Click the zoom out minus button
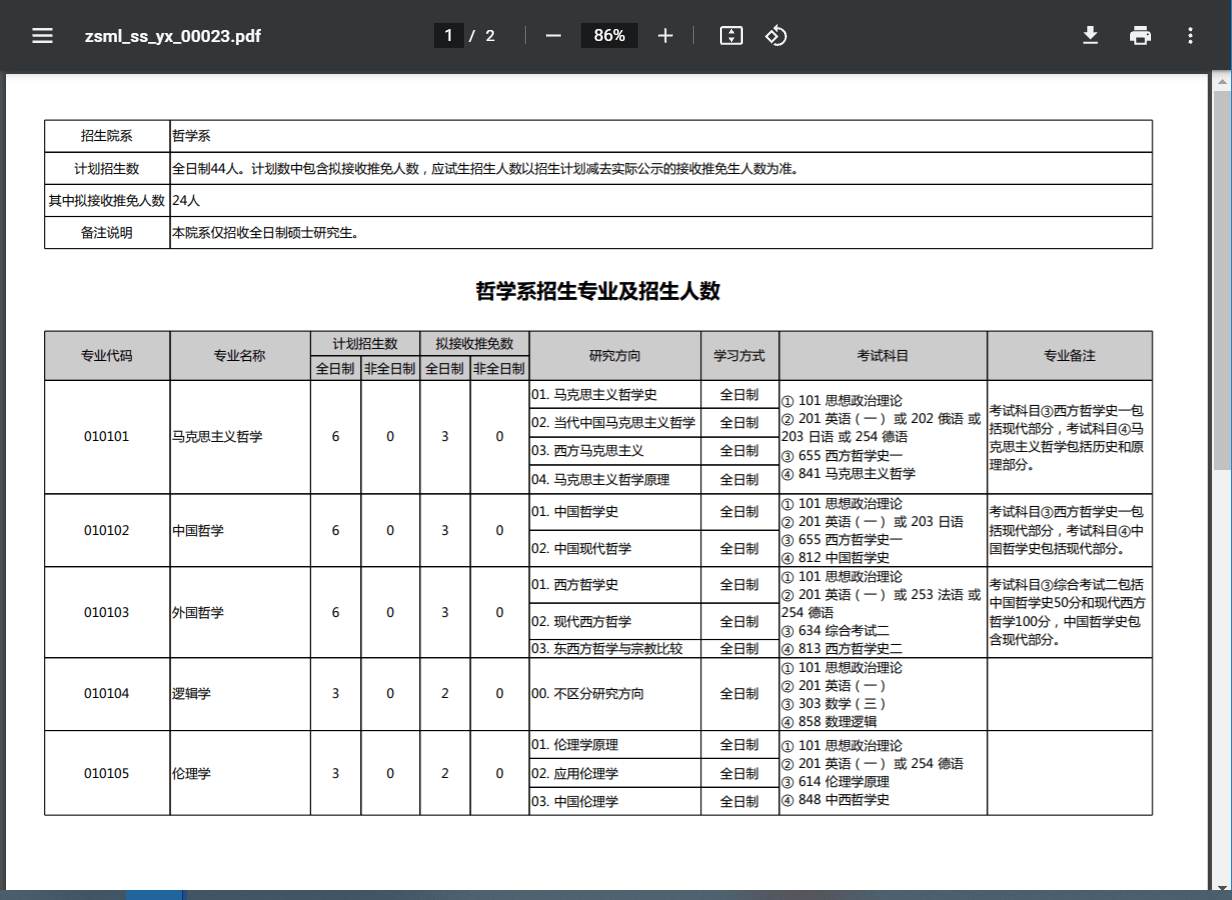Screen dimensions: 1232x900 [553, 36]
